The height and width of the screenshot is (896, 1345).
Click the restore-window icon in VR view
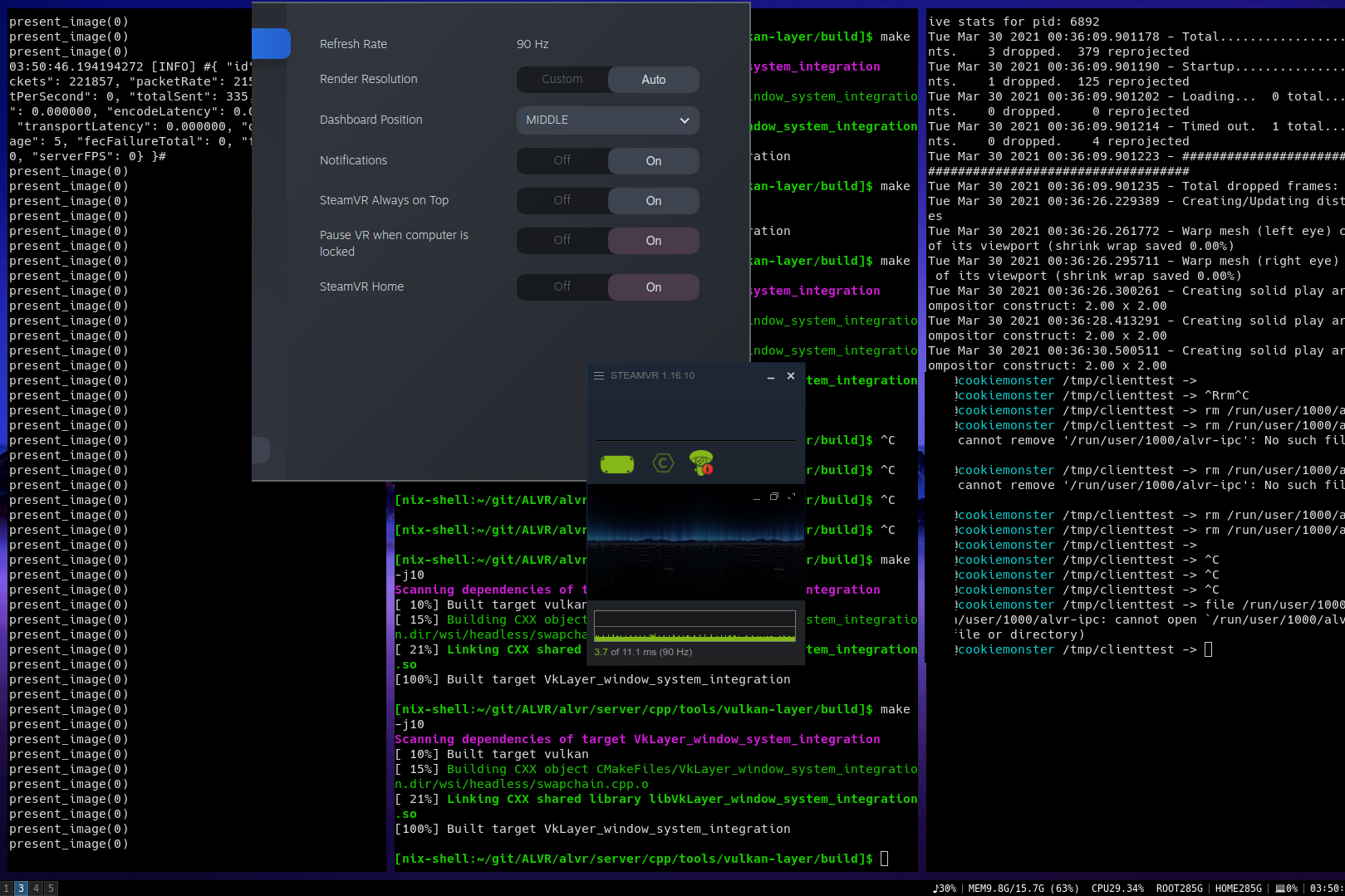(x=774, y=497)
